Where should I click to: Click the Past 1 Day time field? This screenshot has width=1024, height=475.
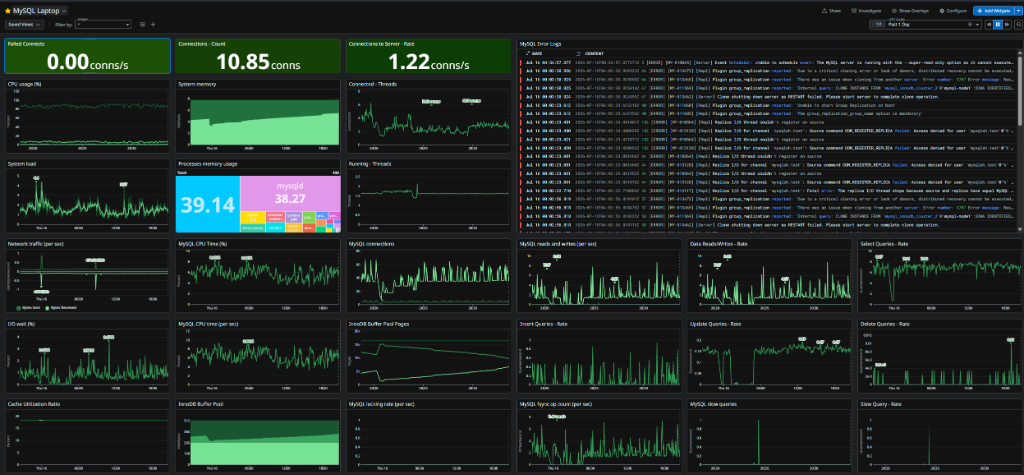point(927,24)
